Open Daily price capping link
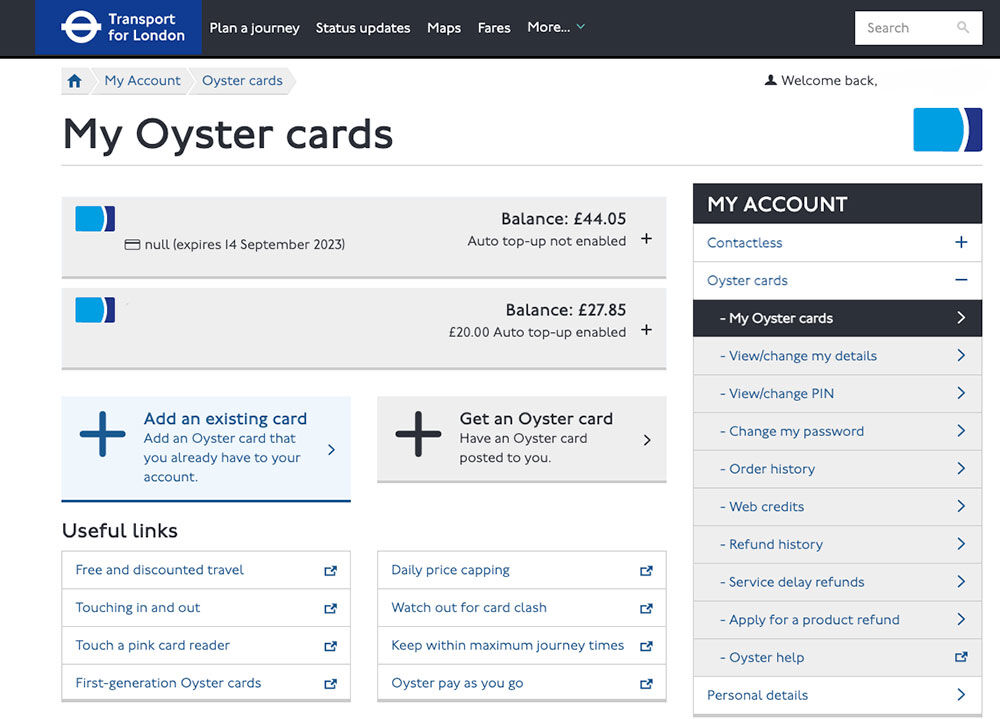The image size is (1000, 719). (x=450, y=570)
